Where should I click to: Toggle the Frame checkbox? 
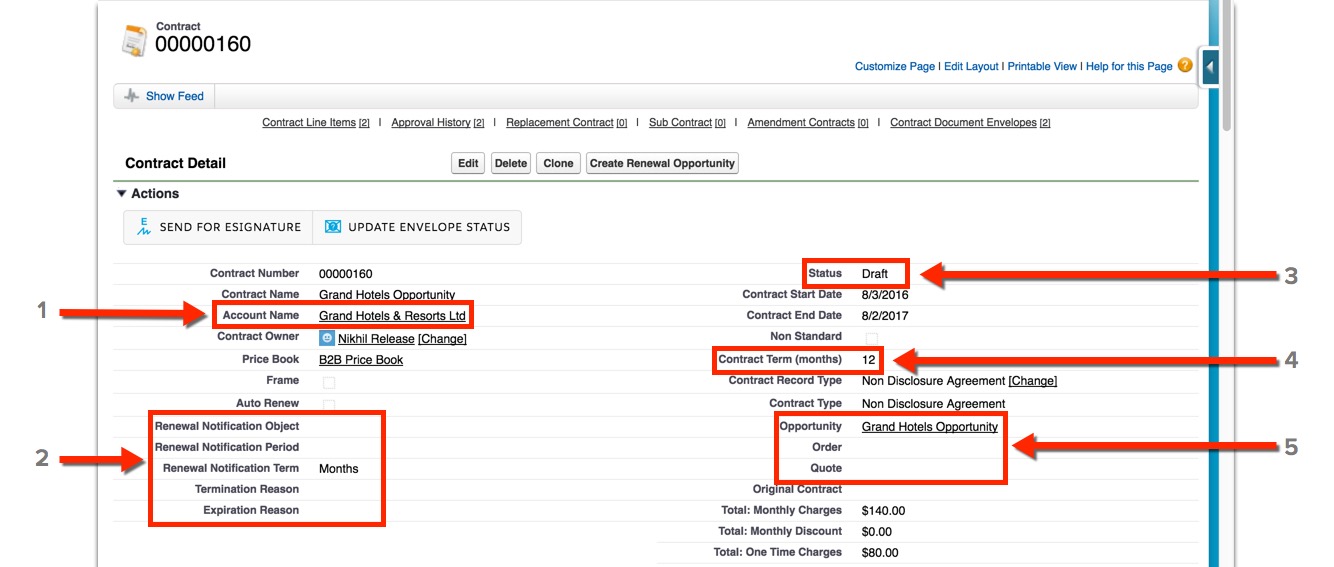[x=329, y=382]
